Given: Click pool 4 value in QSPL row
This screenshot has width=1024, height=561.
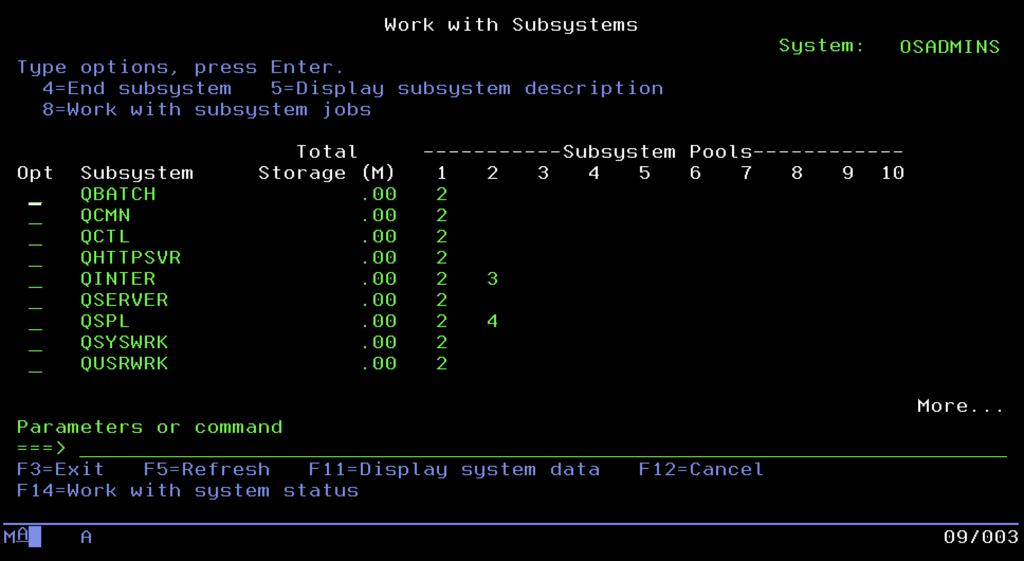Looking at the screenshot, I should tap(492, 321).
